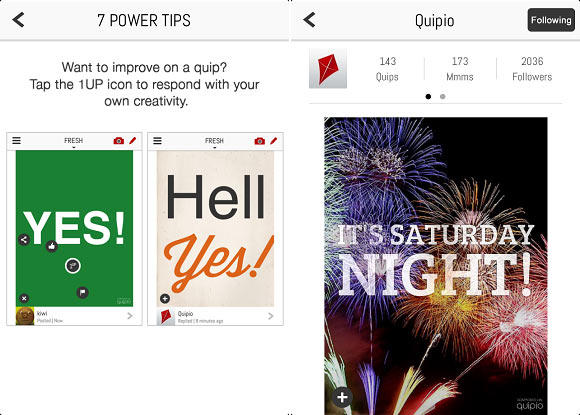This screenshot has width=580, height=415.
Task: Open the 2036 Followers list
Action: pyautogui.click(x=532, y=69)
